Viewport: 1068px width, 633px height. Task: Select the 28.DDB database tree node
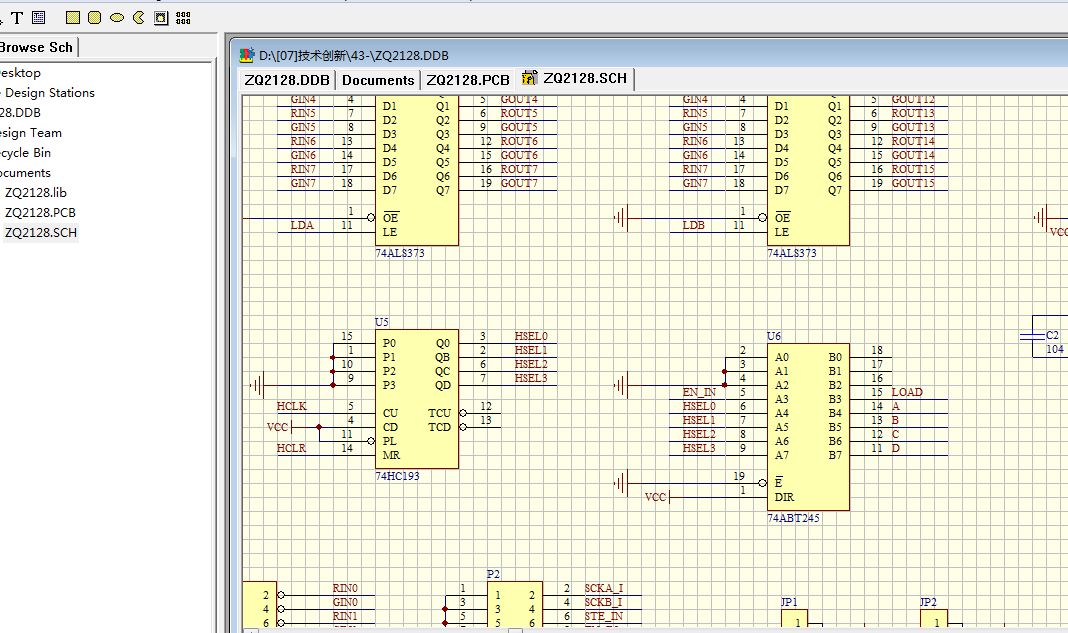(20, 112)
